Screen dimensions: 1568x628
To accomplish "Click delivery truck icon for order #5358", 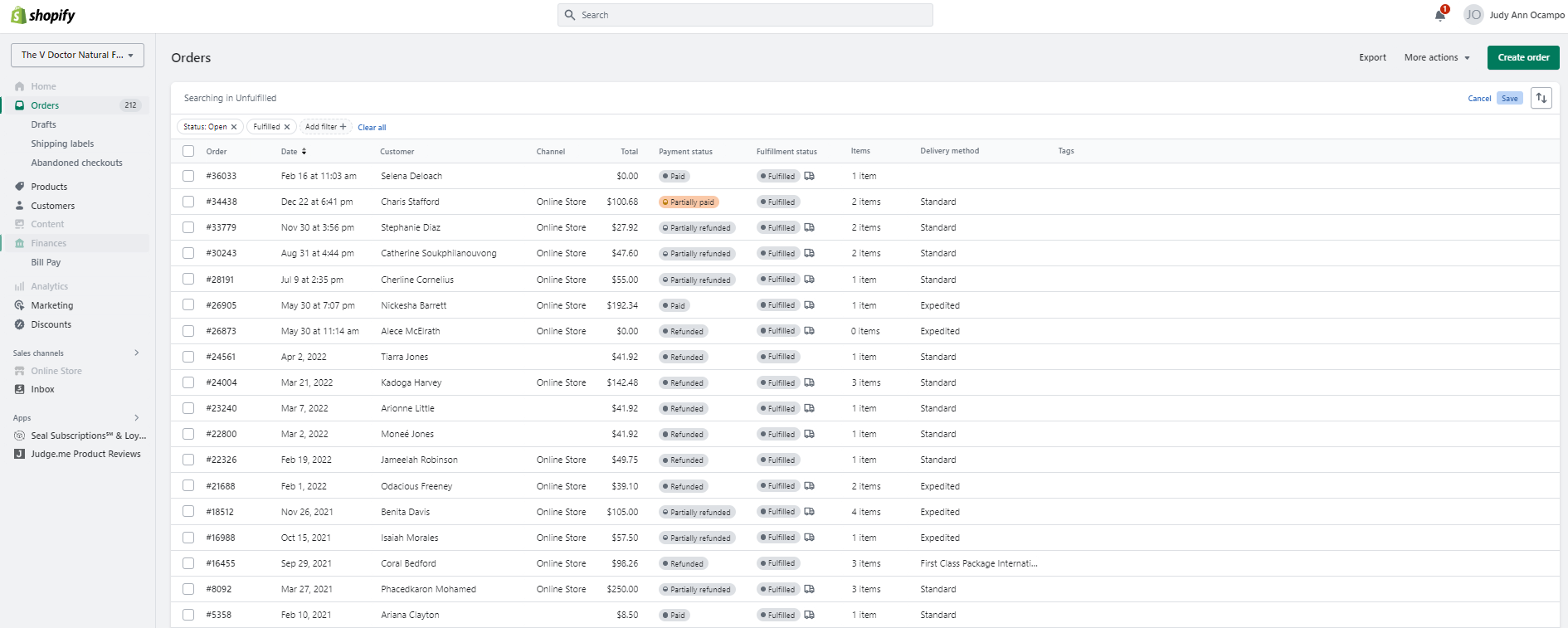I will tap(810, 615).
